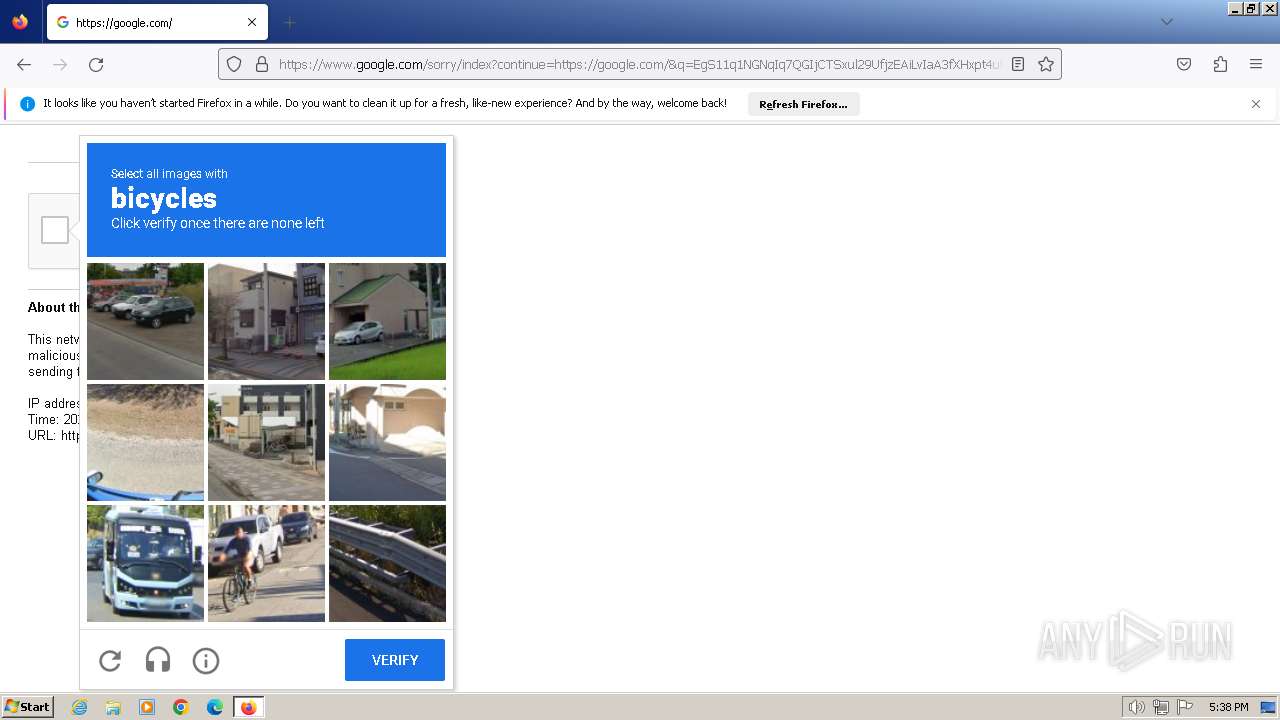Close the google.com tab
The width and height of the screenshot is (1280, 720).
pos(251,22)
